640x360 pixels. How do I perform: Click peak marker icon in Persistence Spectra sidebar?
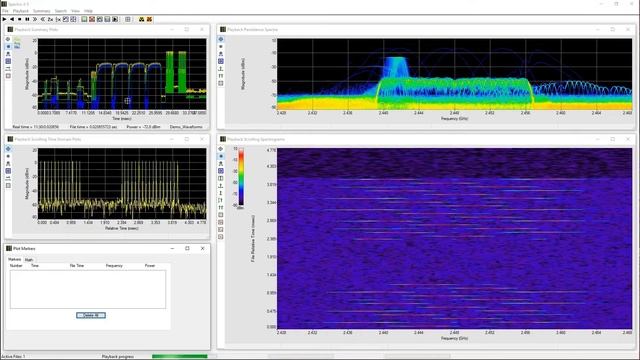221,54
